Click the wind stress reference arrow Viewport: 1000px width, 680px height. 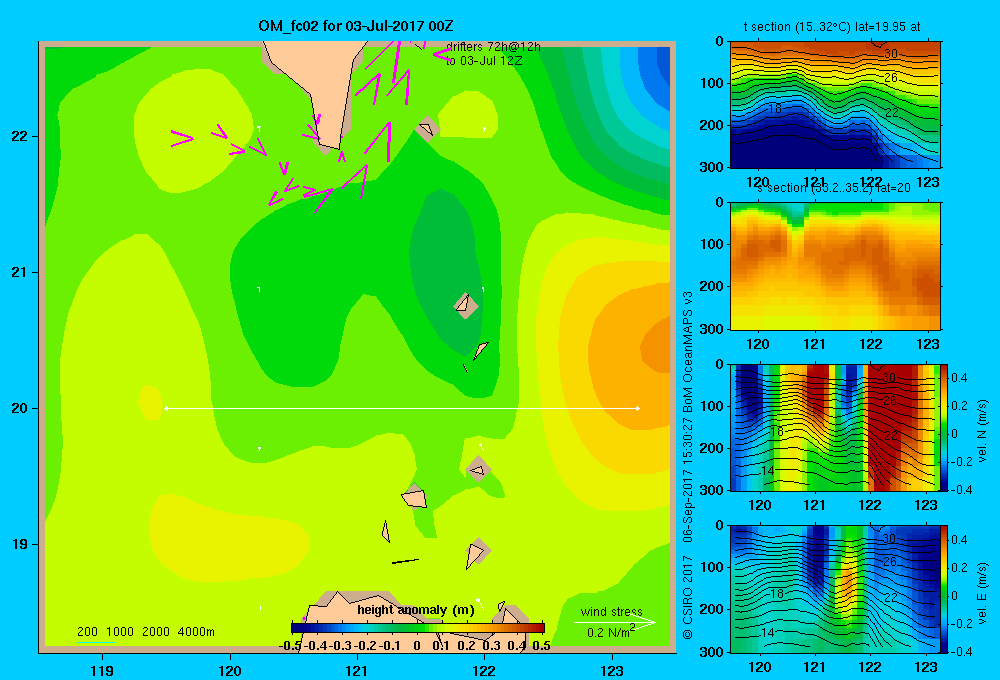point(615,623)
